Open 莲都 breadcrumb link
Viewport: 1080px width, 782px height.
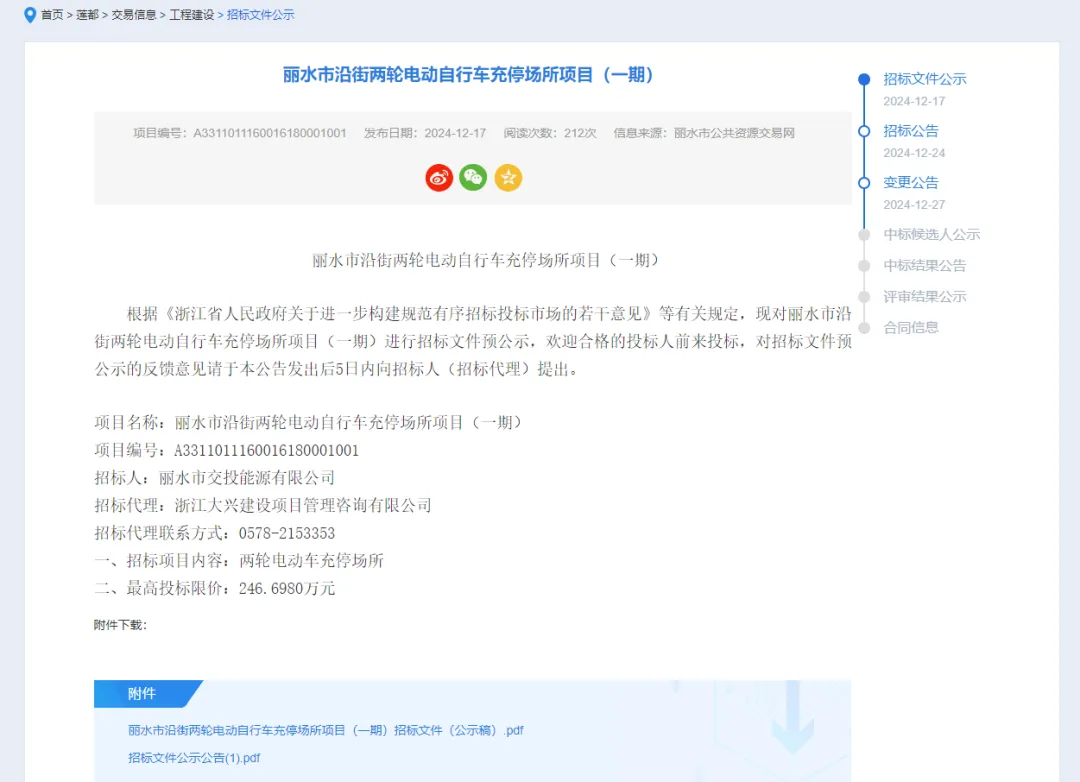point(87,14)
